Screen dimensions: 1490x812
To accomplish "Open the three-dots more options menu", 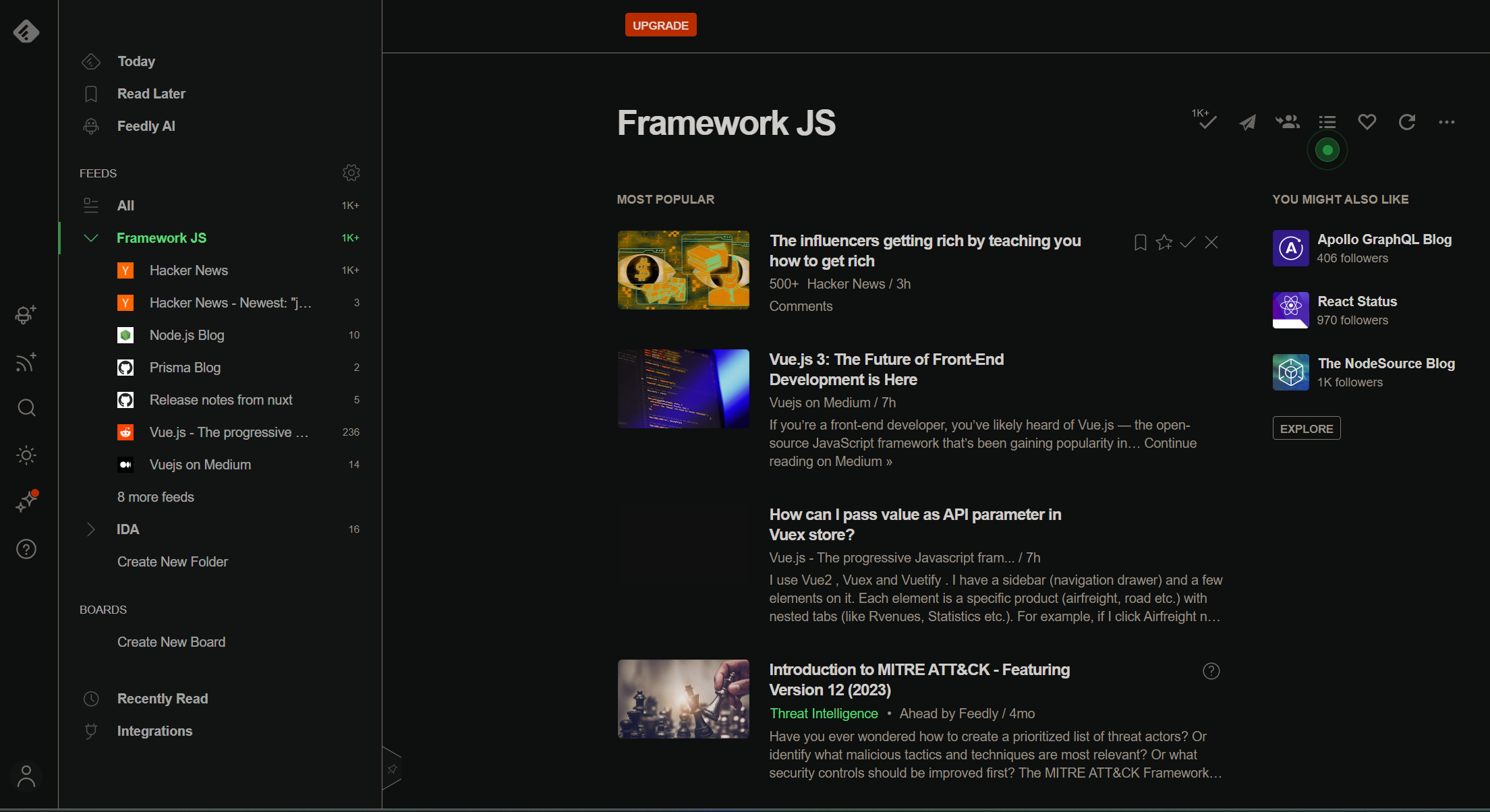I will [1446, 122].
